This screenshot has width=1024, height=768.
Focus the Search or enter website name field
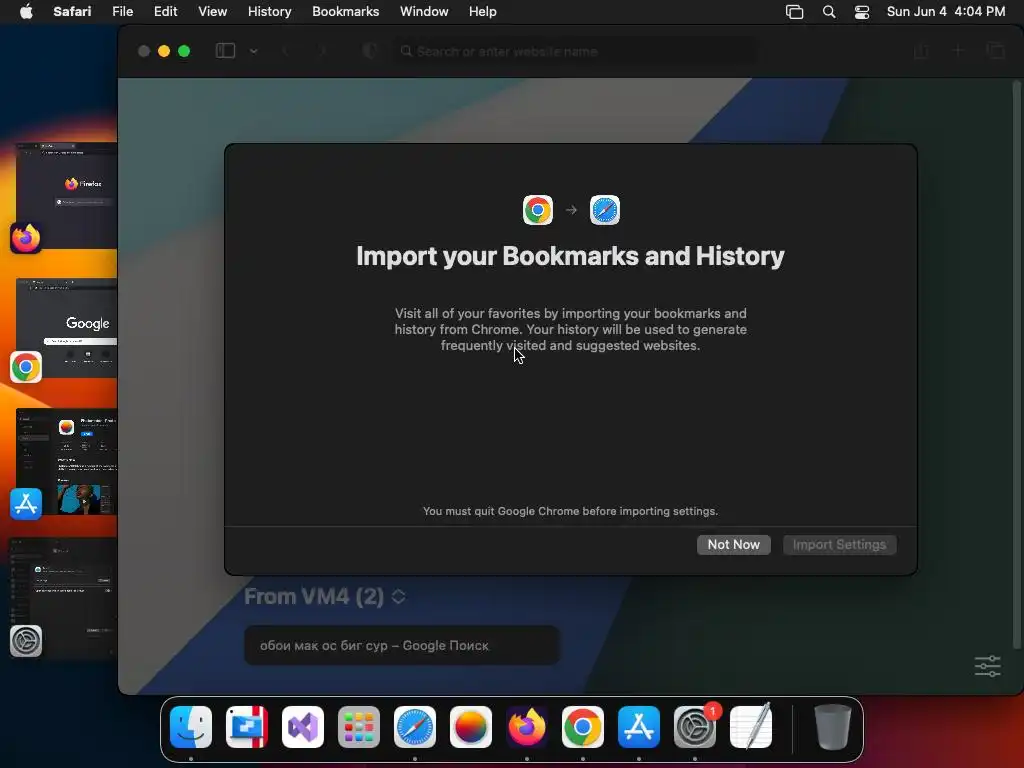[575, 51]
